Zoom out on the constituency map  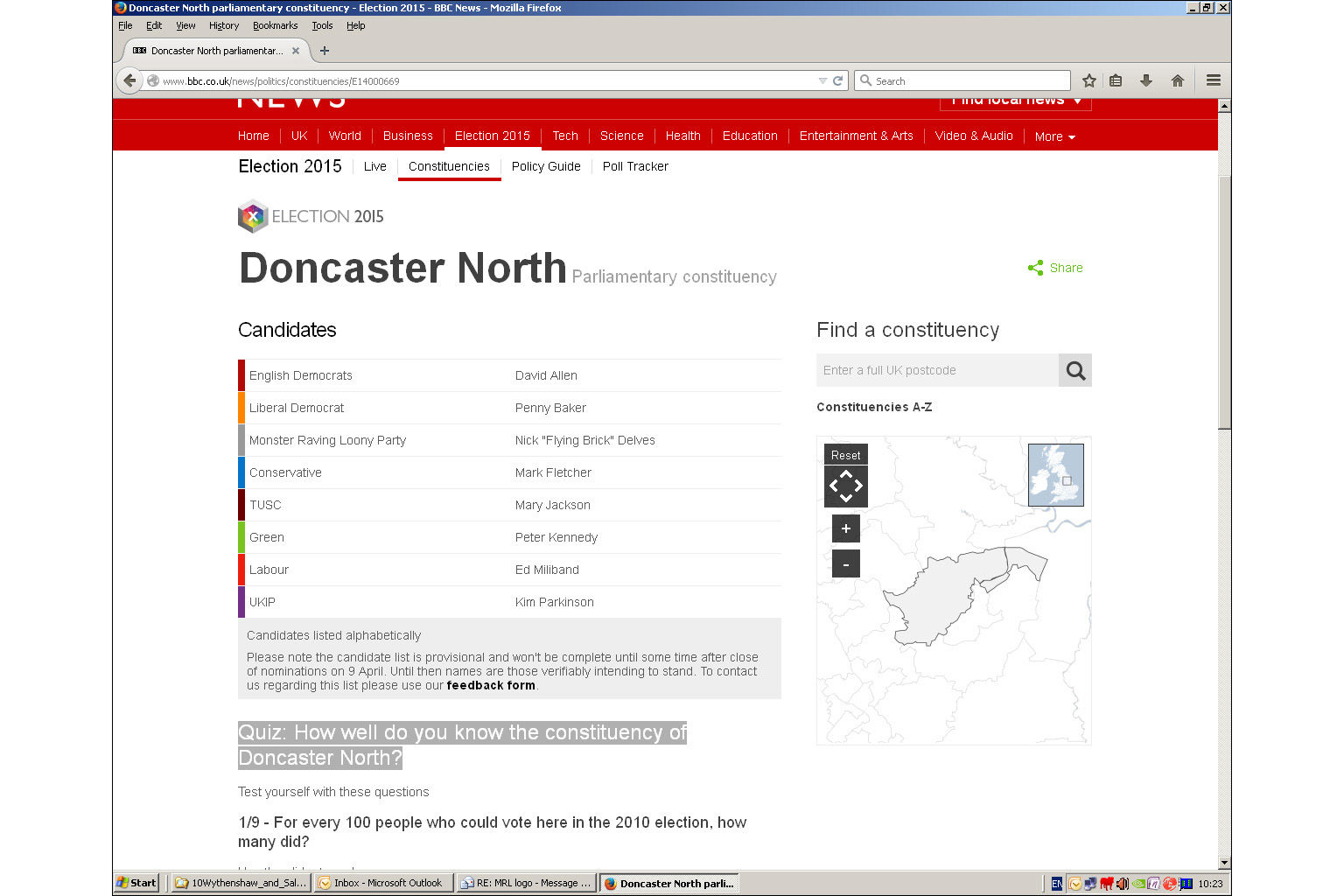click(845, 564)
